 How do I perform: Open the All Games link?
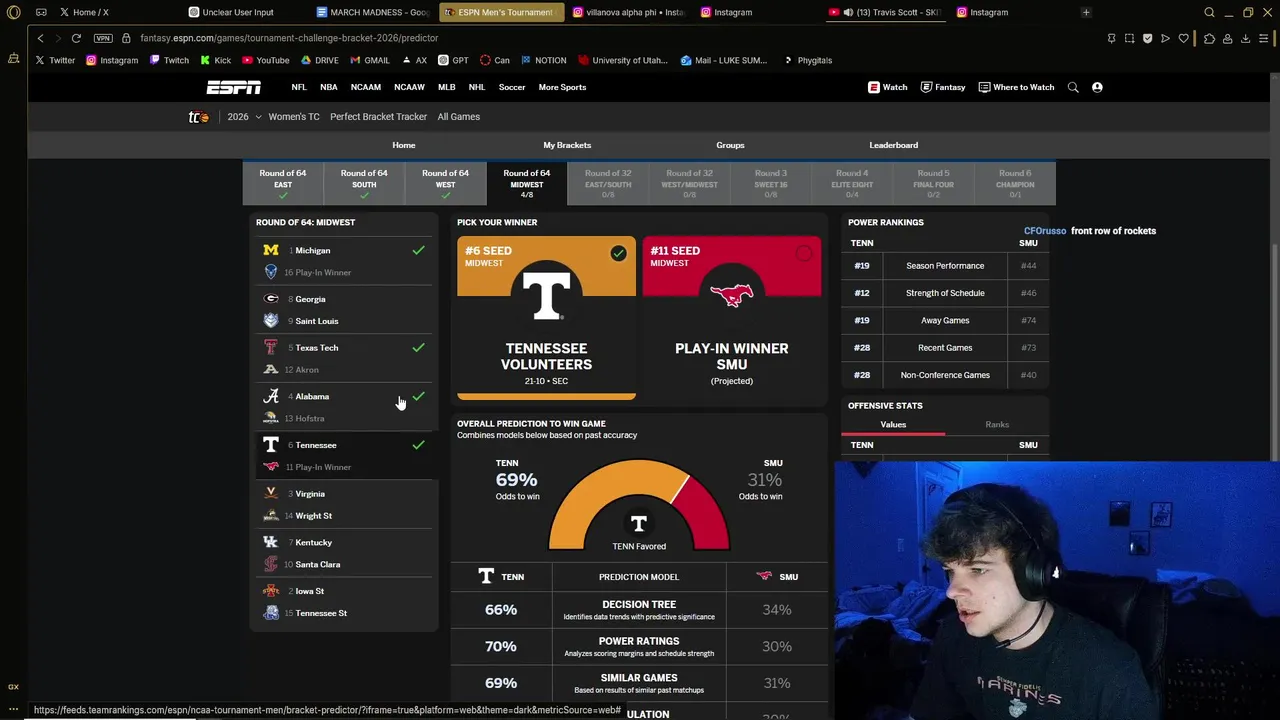click(x=458, y=117)
